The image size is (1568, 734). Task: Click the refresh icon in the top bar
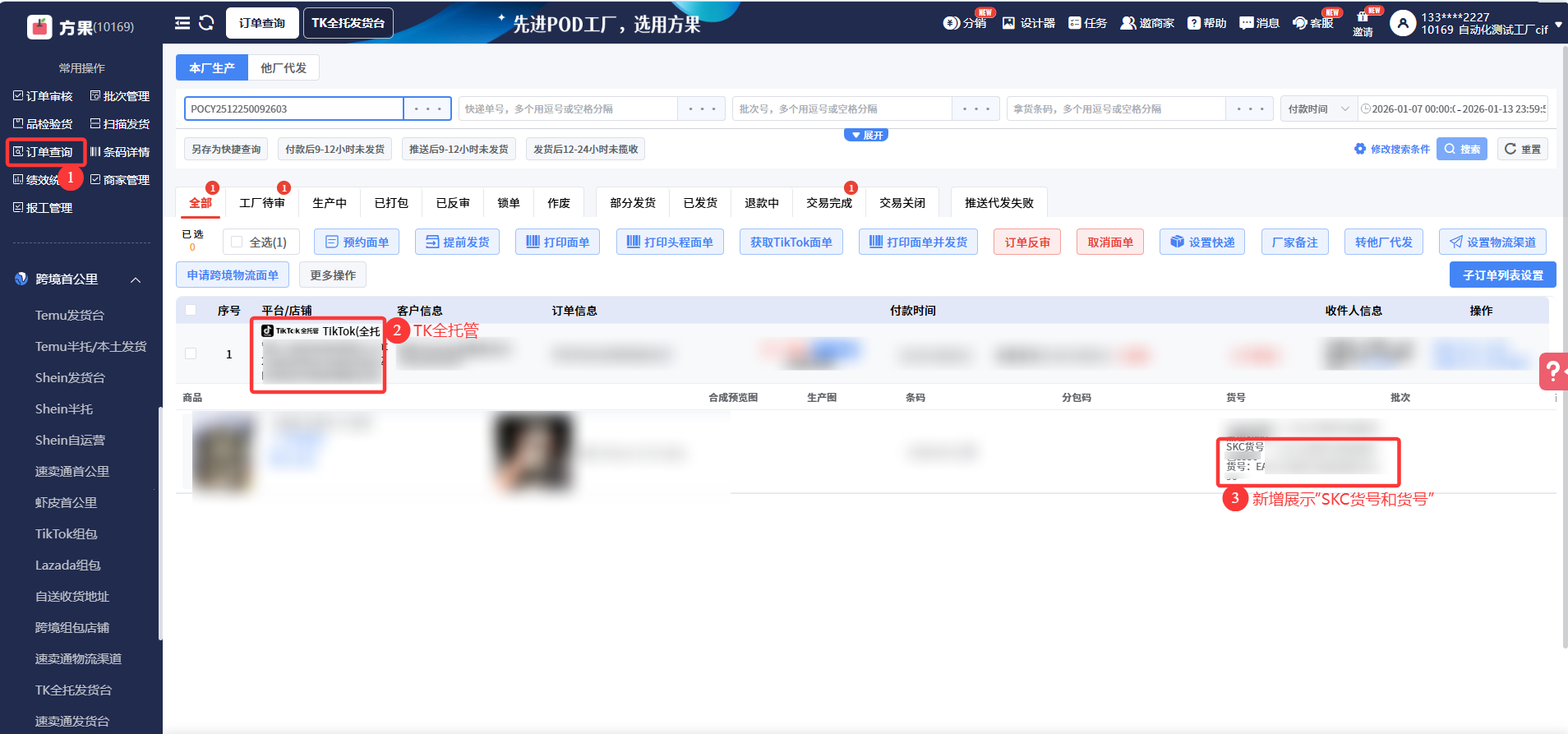pos(206,23)
